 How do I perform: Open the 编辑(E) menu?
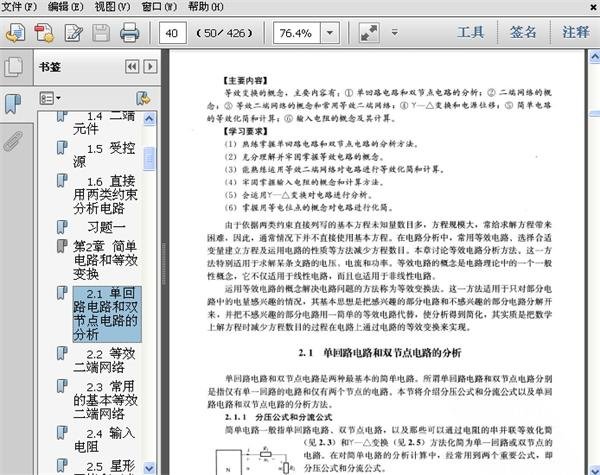click(x=65, y=7)
